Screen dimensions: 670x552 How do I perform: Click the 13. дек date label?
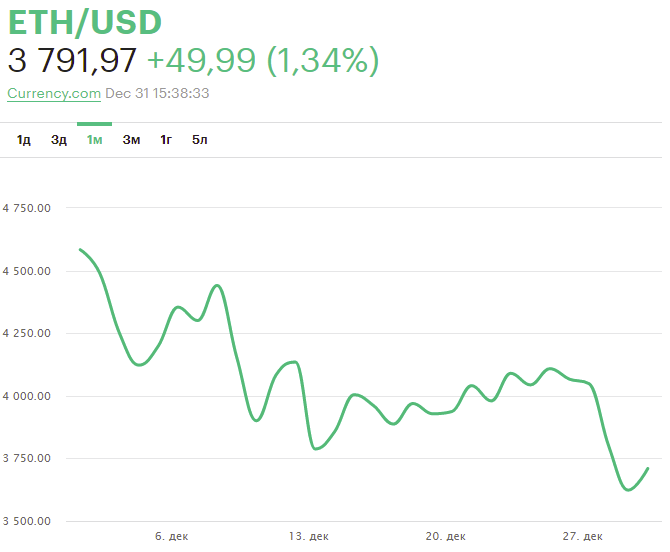point(308,537)
